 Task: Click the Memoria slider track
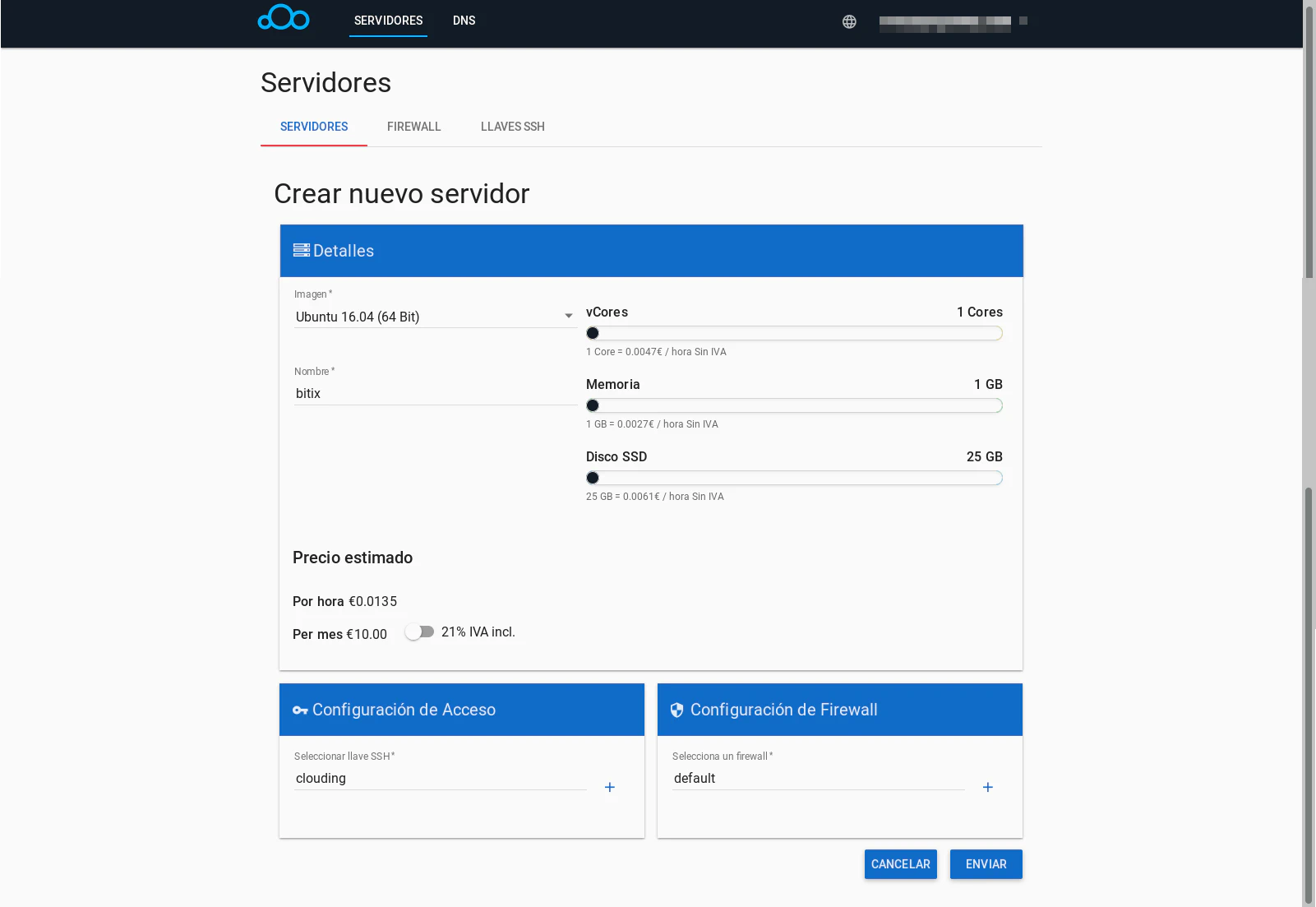tap(797, 405)
